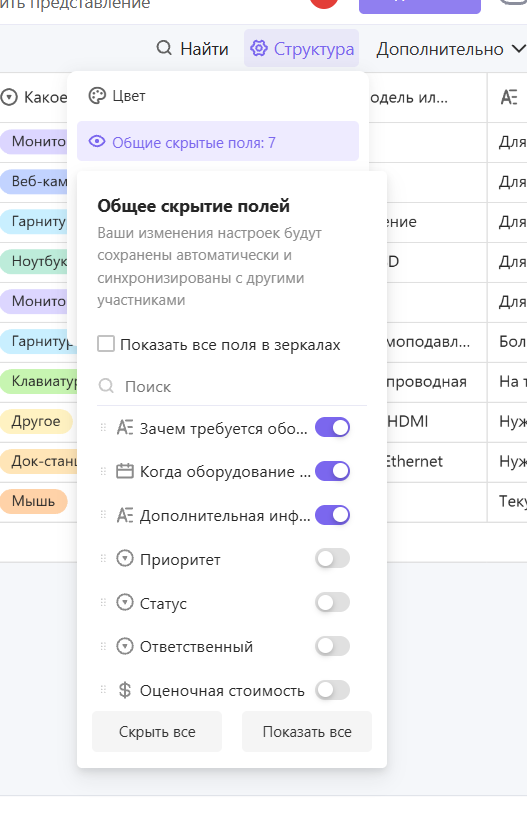Viewport: 527px width, 825px height.
Task: Click the magnifier icon in the Поиск field
Action: pos(106,386)
